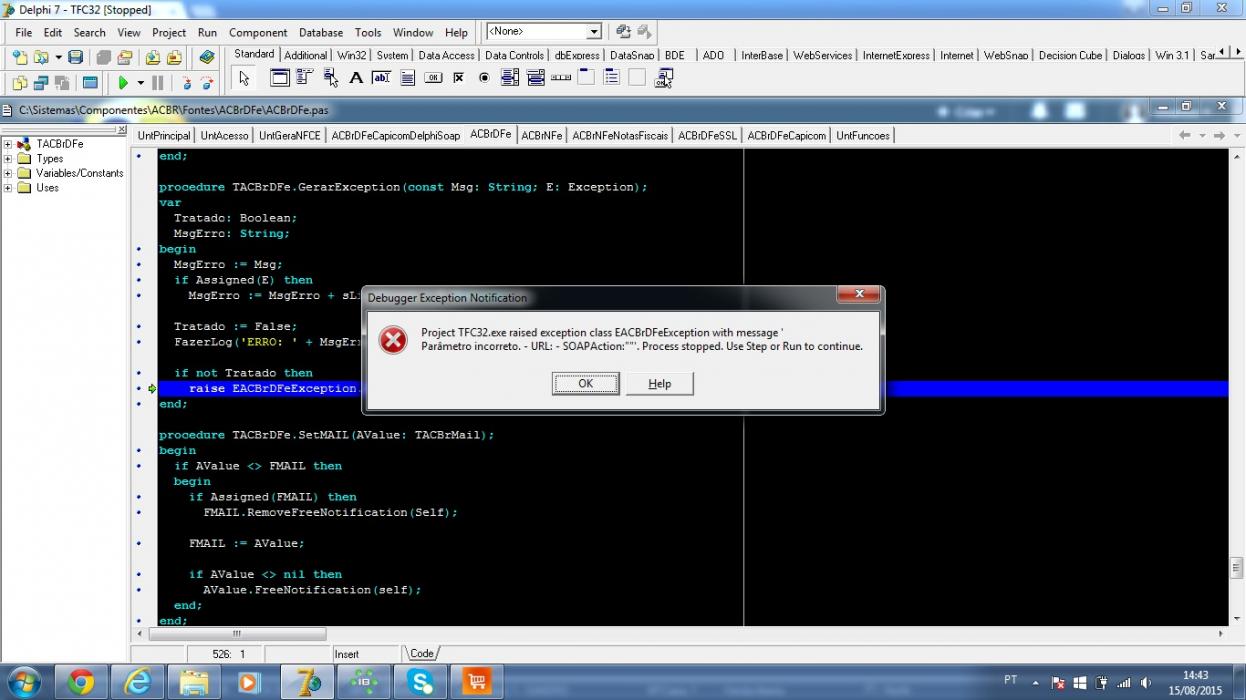Screen dimensions: 1246x700
Task: Click the View Unit toolbar icon
Action: [21, 83]
